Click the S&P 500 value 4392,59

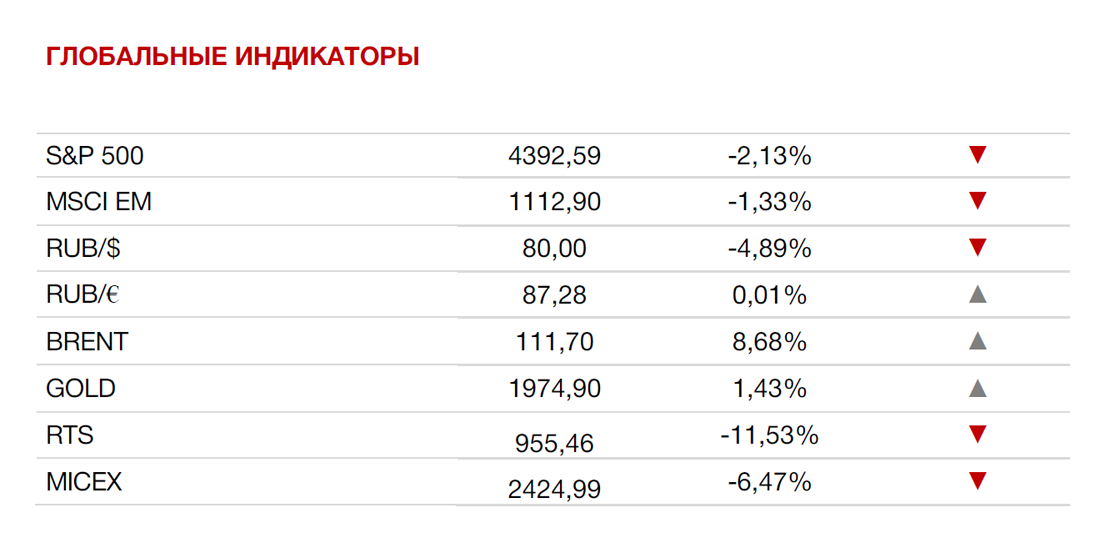point(554,156)
